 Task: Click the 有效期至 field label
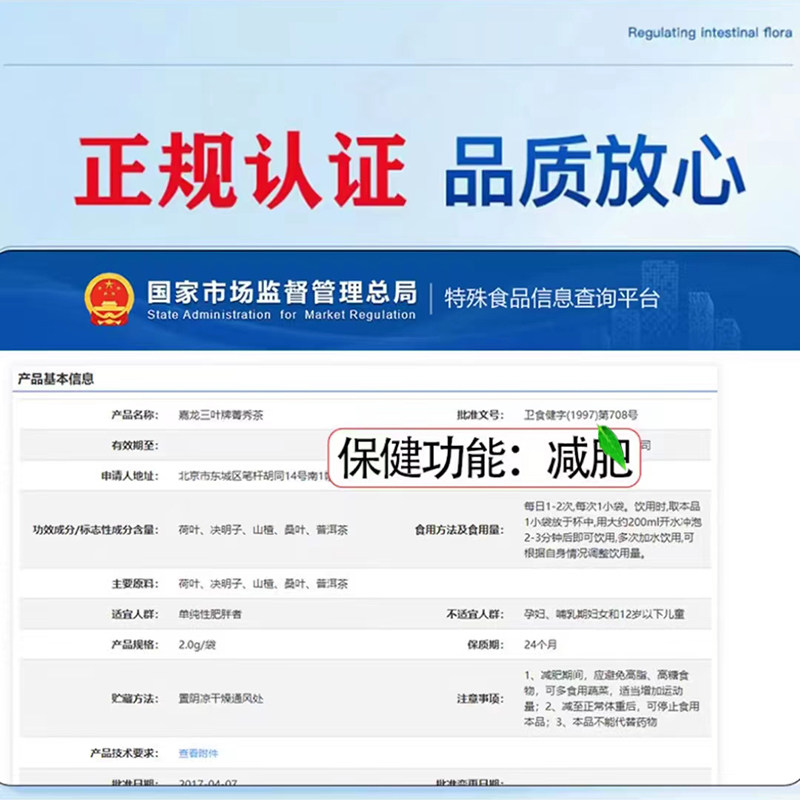[135, 445]
